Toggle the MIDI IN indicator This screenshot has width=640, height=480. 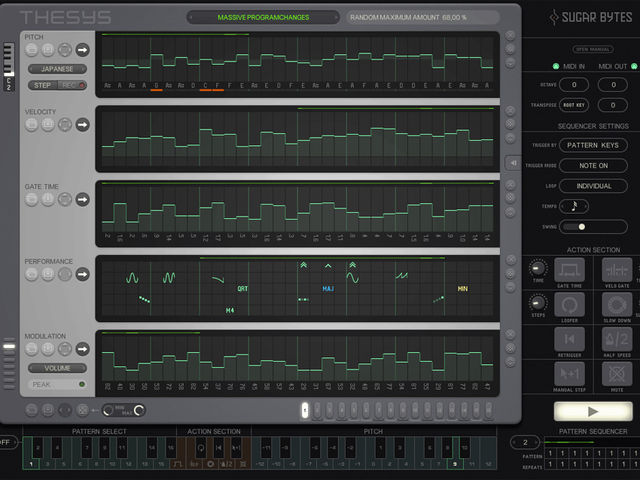556,66
